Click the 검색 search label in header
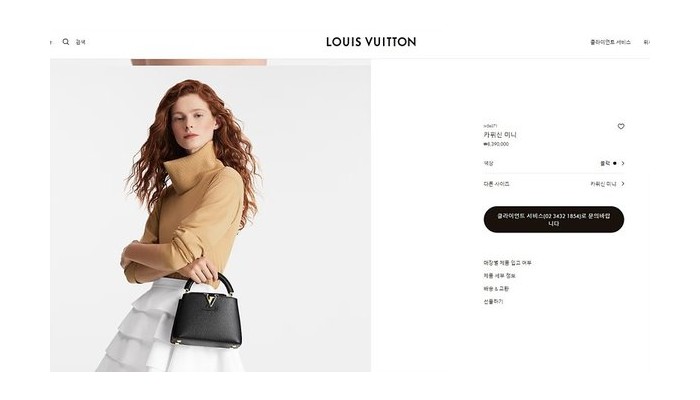 pos(80,42)
